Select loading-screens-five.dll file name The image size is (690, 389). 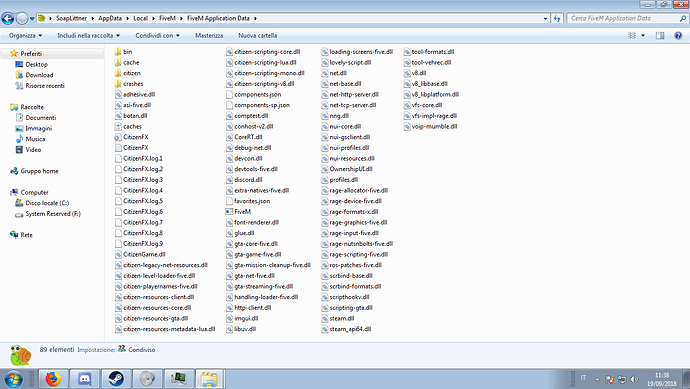tap(361, 52)
